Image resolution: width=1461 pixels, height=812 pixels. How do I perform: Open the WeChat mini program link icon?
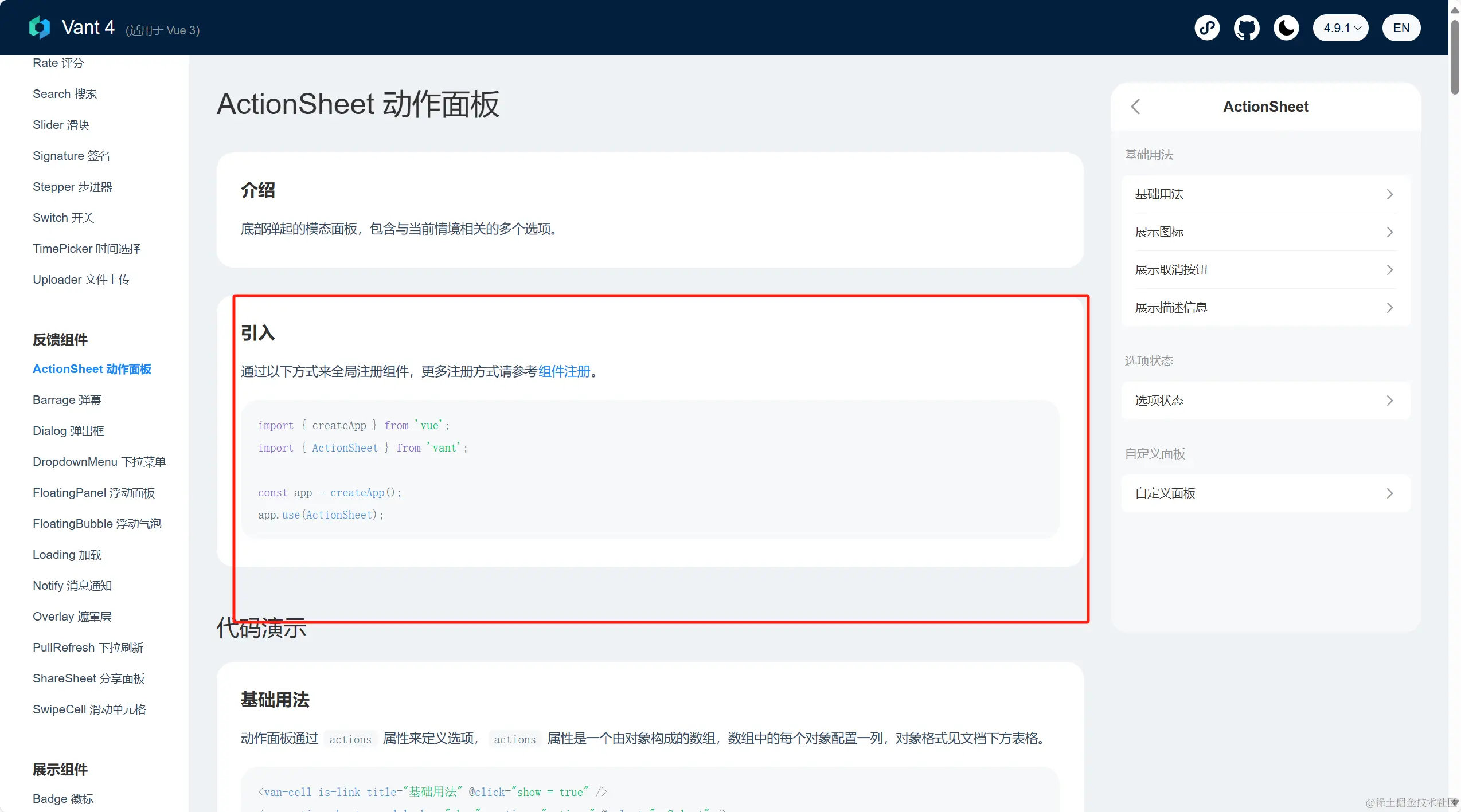point(1207,28)
